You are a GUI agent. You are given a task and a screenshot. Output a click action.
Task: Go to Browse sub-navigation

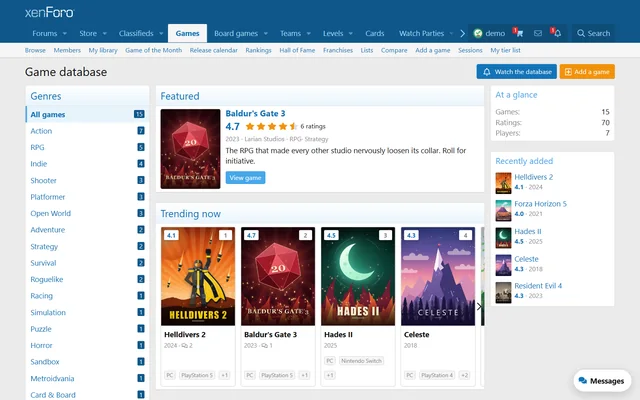tap(35, 50)
